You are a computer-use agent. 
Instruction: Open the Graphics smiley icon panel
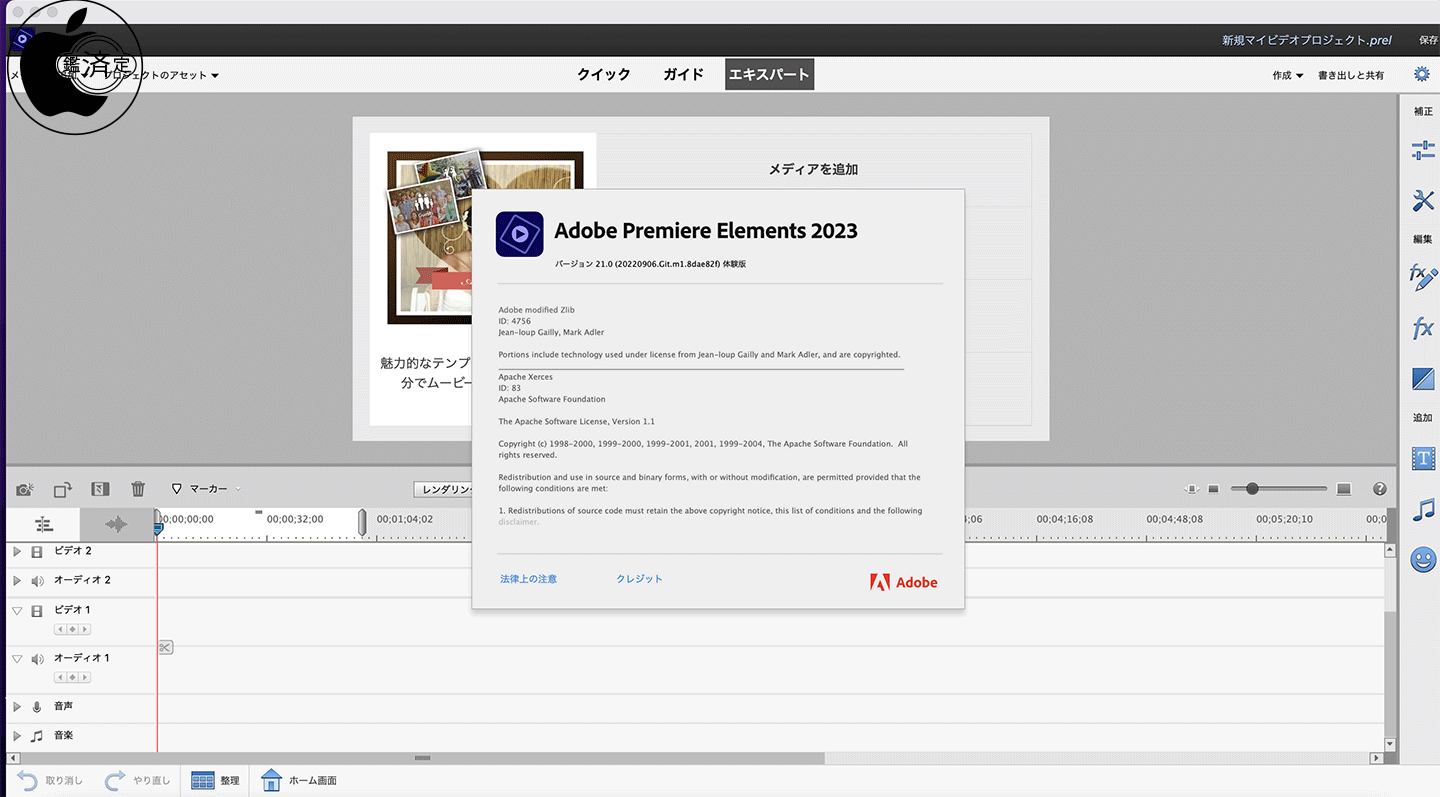1422,560
